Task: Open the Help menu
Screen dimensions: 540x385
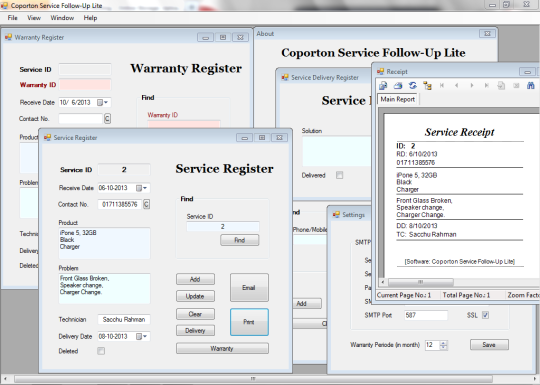Action: (90, 18)
